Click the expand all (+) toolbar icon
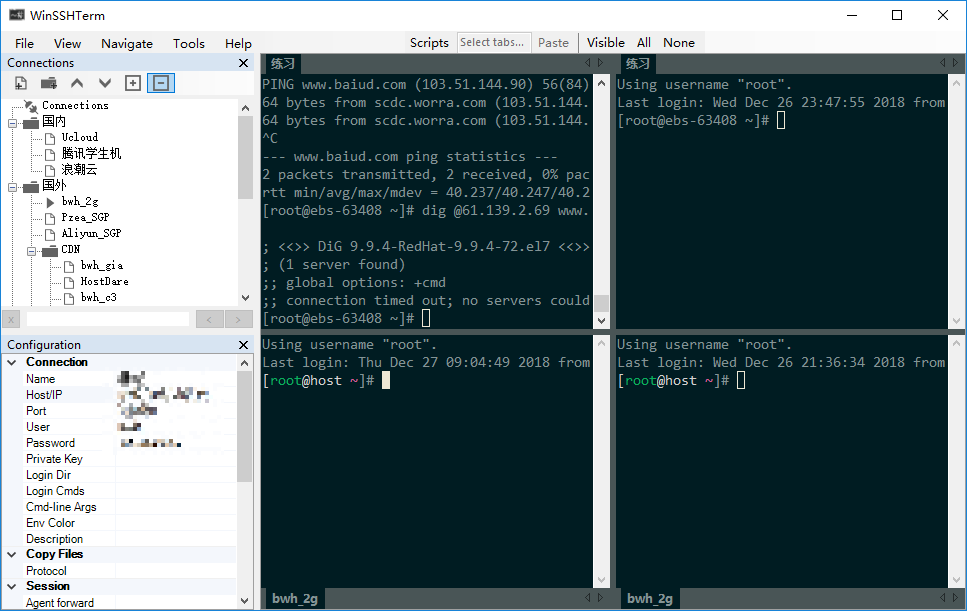967x611 pixels. pyautogui.click(x=133, y=83)
